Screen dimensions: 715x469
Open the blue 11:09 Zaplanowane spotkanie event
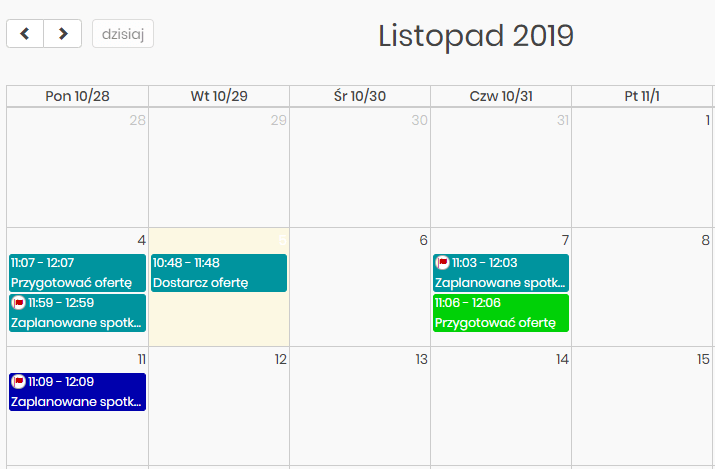tap(77, 392)
